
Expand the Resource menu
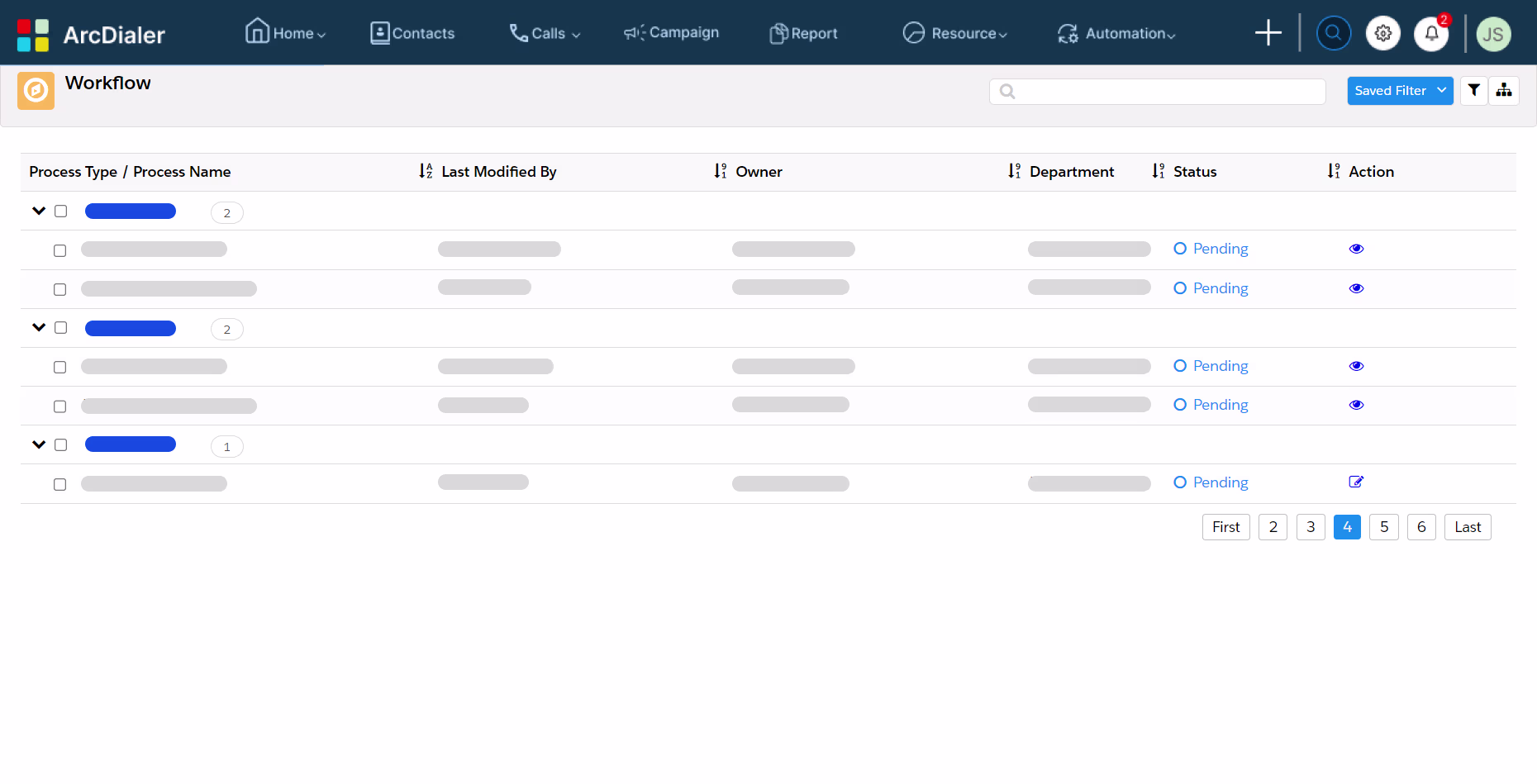(954, 33)
